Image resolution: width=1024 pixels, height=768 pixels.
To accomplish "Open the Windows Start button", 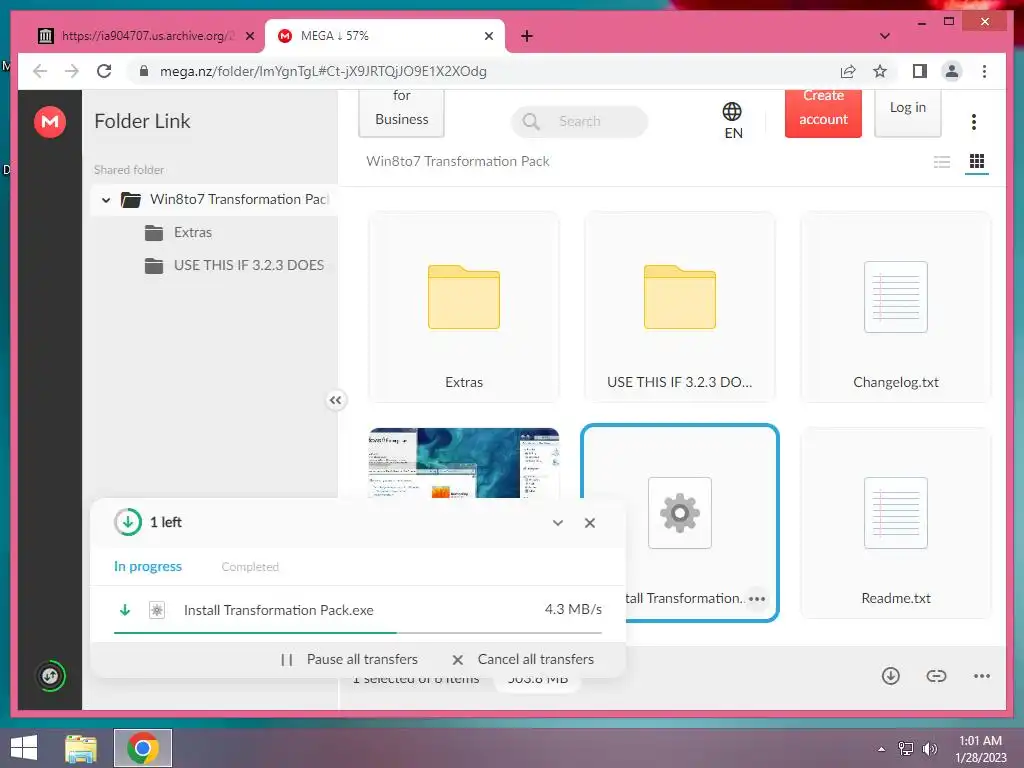I will click(24, 748).
